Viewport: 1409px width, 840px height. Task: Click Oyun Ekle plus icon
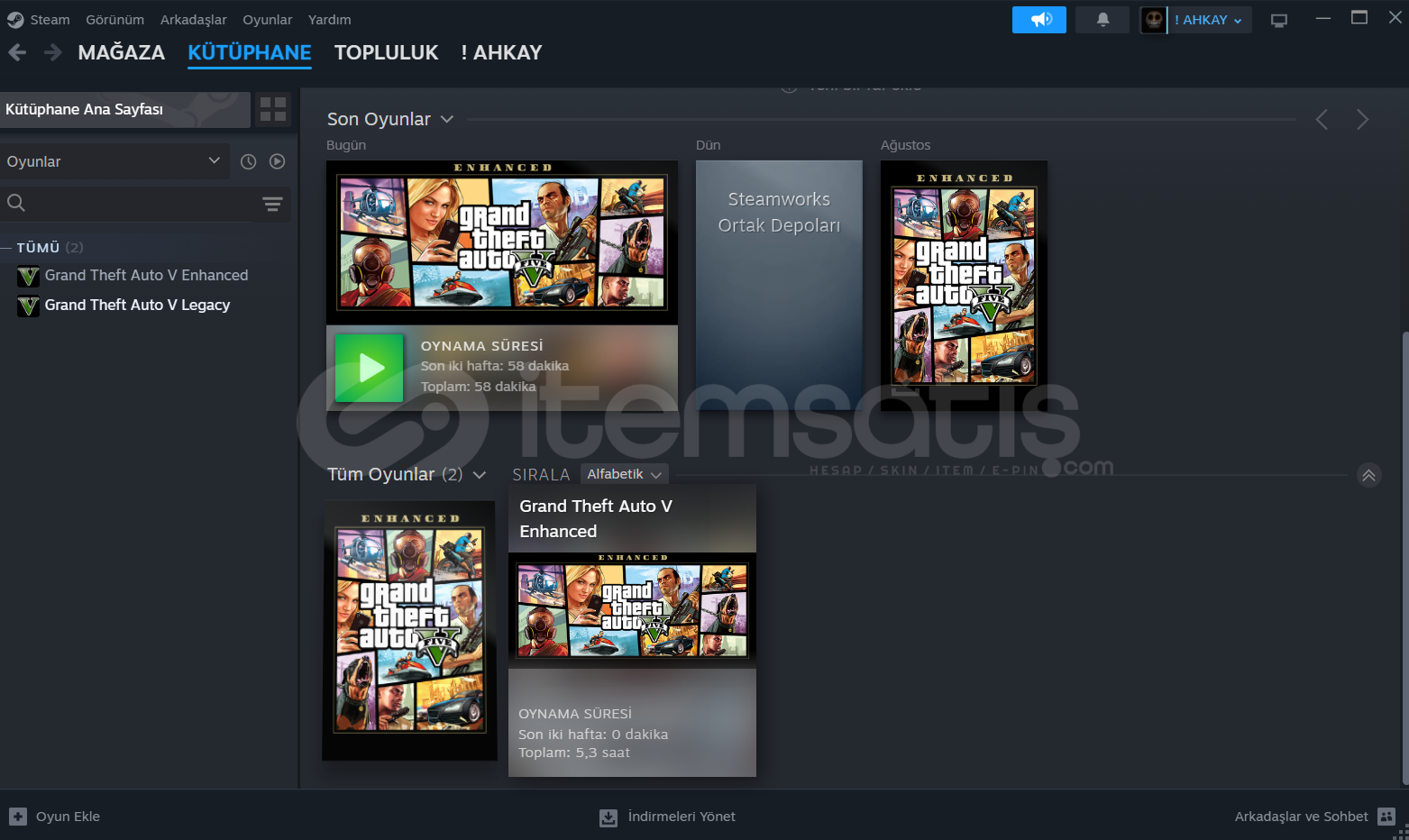point(18,817)
